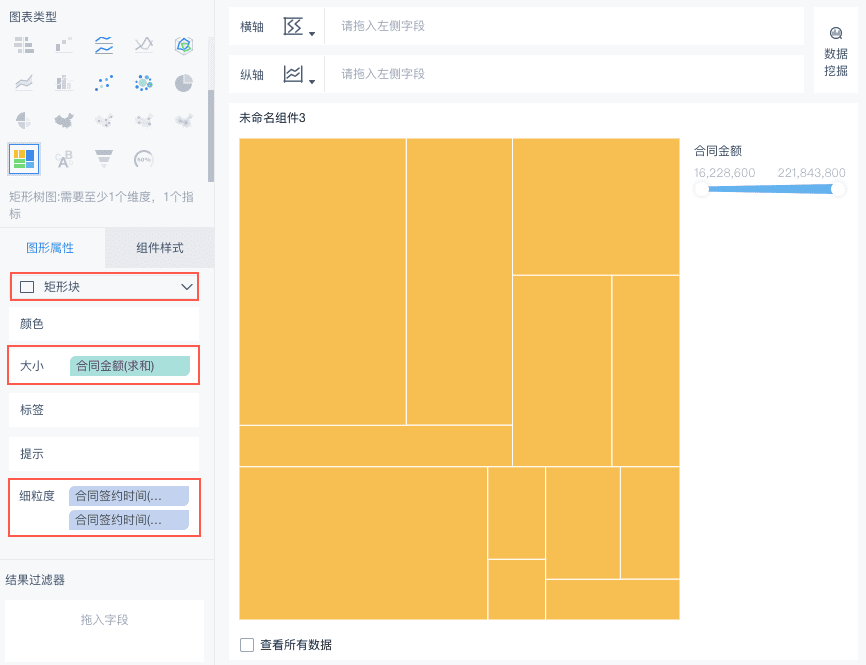Viewport: 866px width, 665px height.
Task: Click the 合同金额(求和) size field pill
Action: tap(130, 366)
